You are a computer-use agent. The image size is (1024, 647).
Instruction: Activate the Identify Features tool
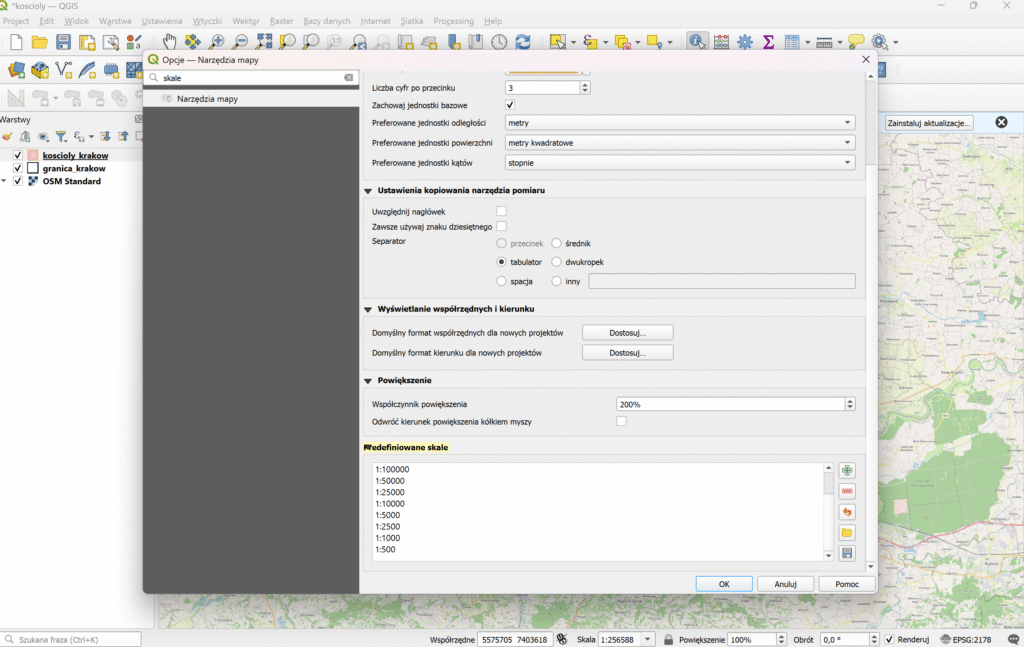coord(697,41)
